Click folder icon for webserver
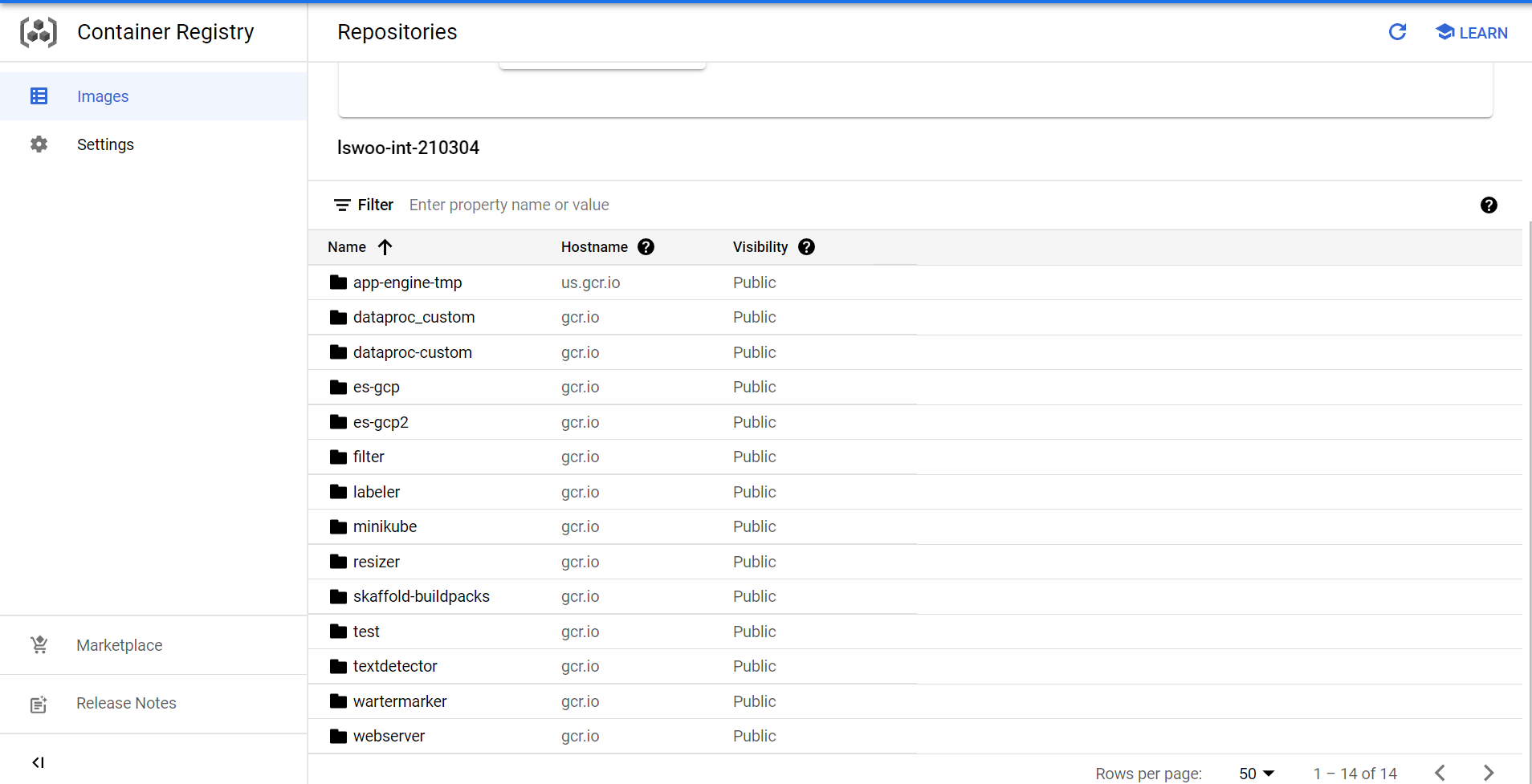 (x=338, y=736)
